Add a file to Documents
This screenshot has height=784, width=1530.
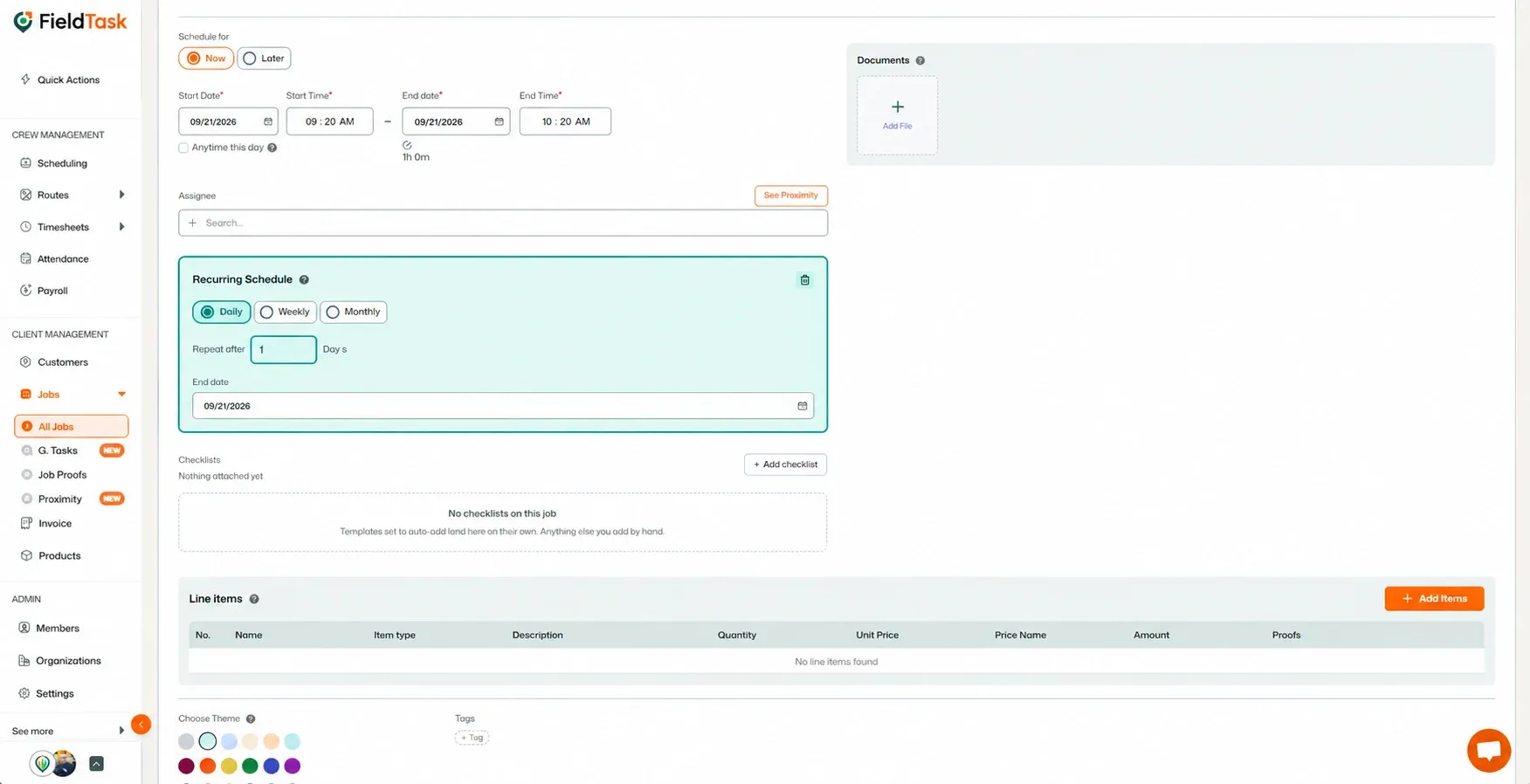(897, 114)
